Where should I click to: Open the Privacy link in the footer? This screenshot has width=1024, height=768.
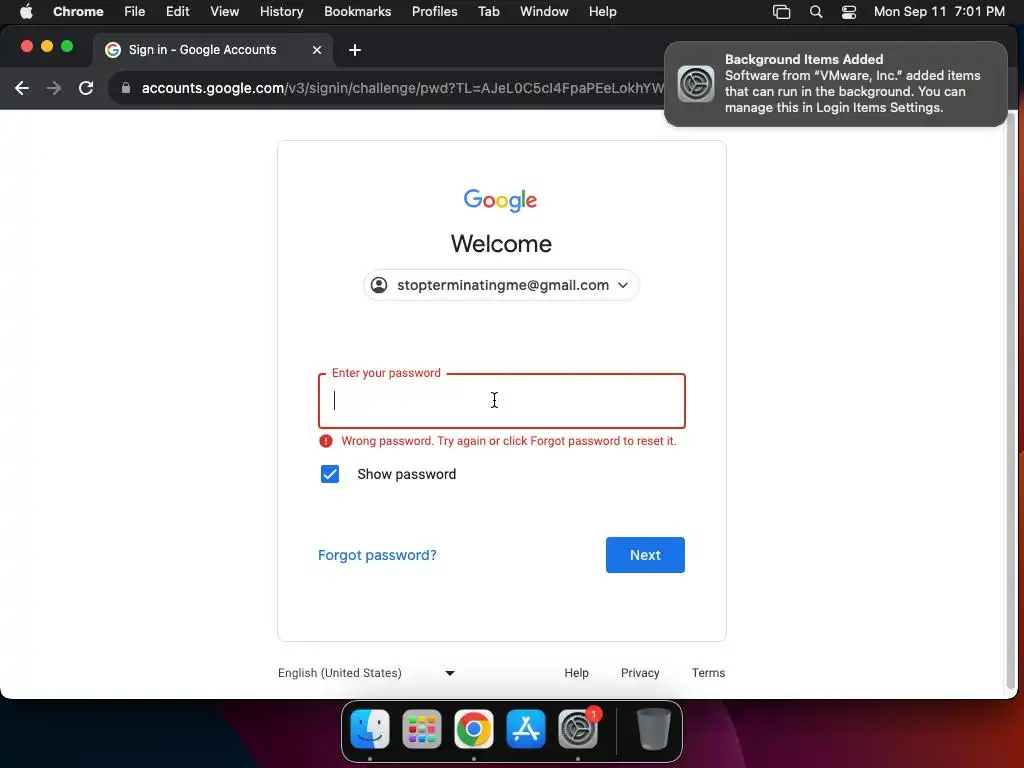coord(640,673)
